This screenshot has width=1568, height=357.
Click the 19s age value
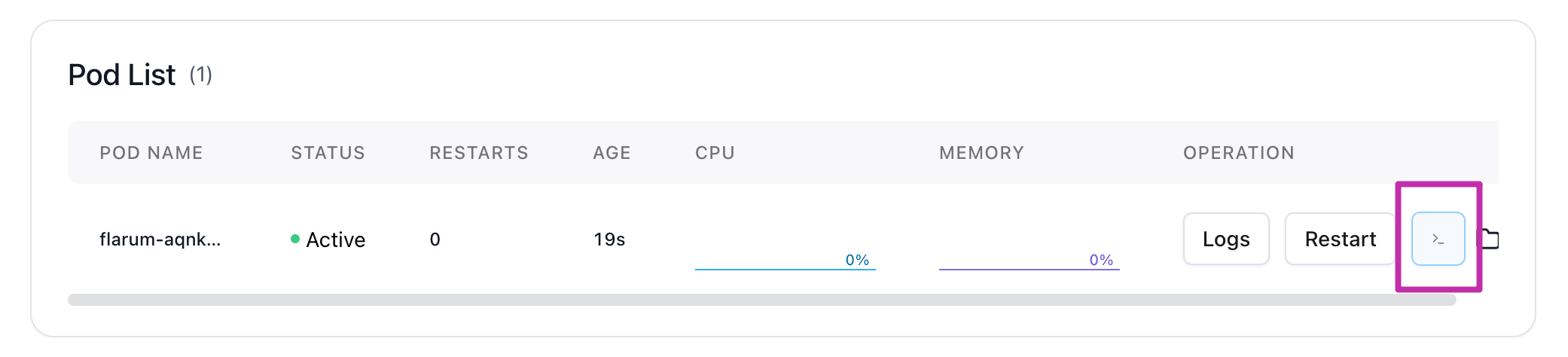coord(609,240)
